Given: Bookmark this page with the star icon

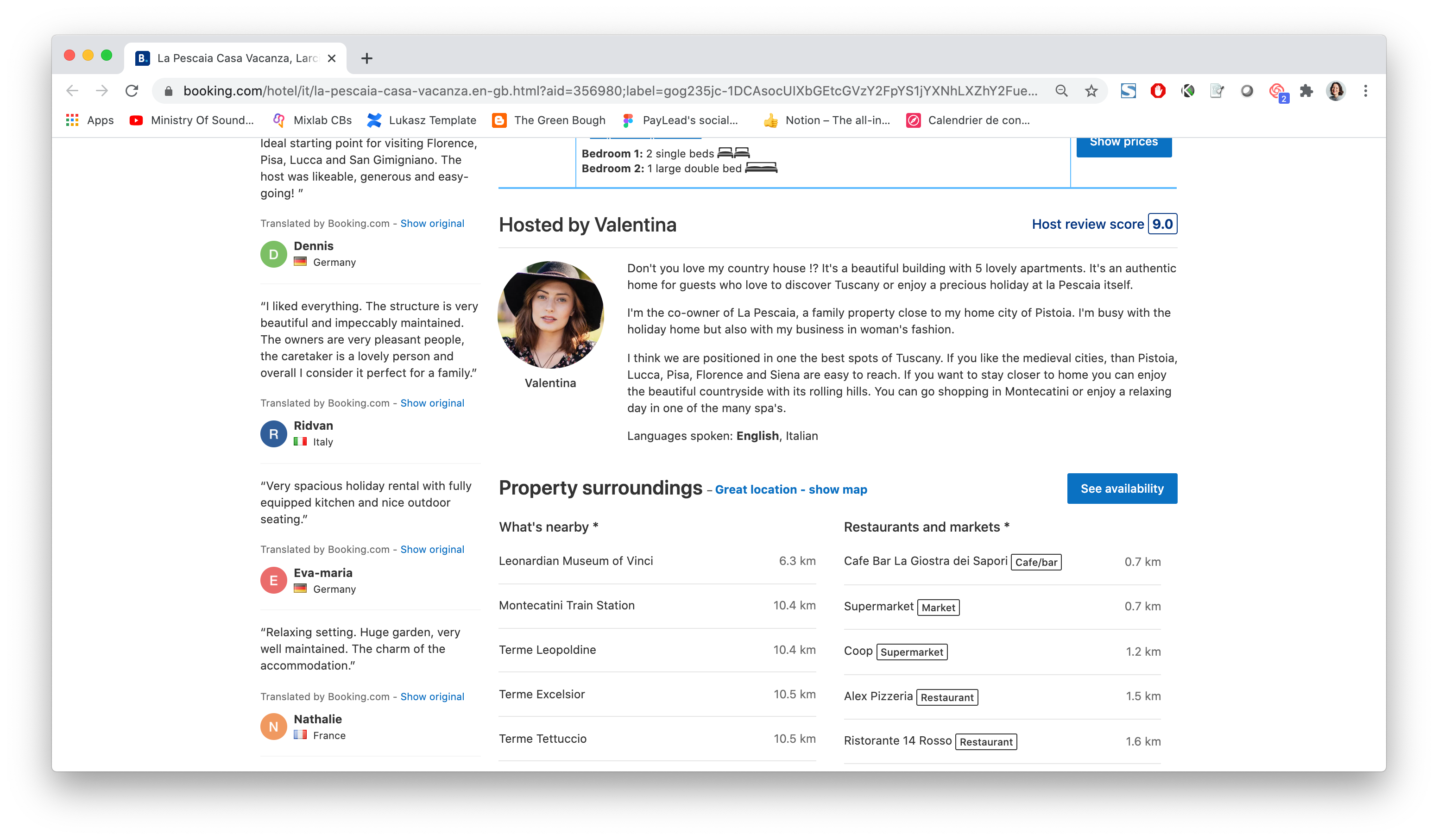Looking at the screenshot, I should tap(1091, 91).
